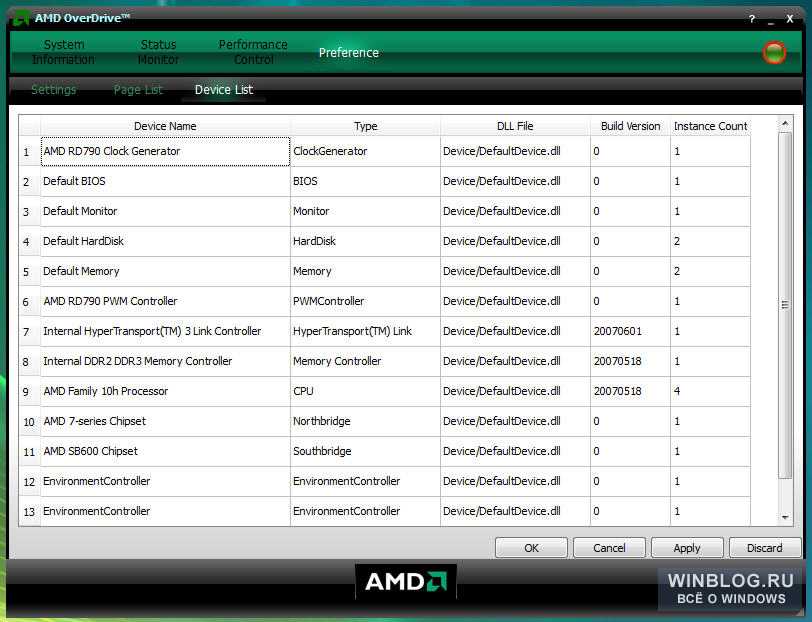Click the Type column header
This screenshot has height=622, width=812.
coord(366,126)
